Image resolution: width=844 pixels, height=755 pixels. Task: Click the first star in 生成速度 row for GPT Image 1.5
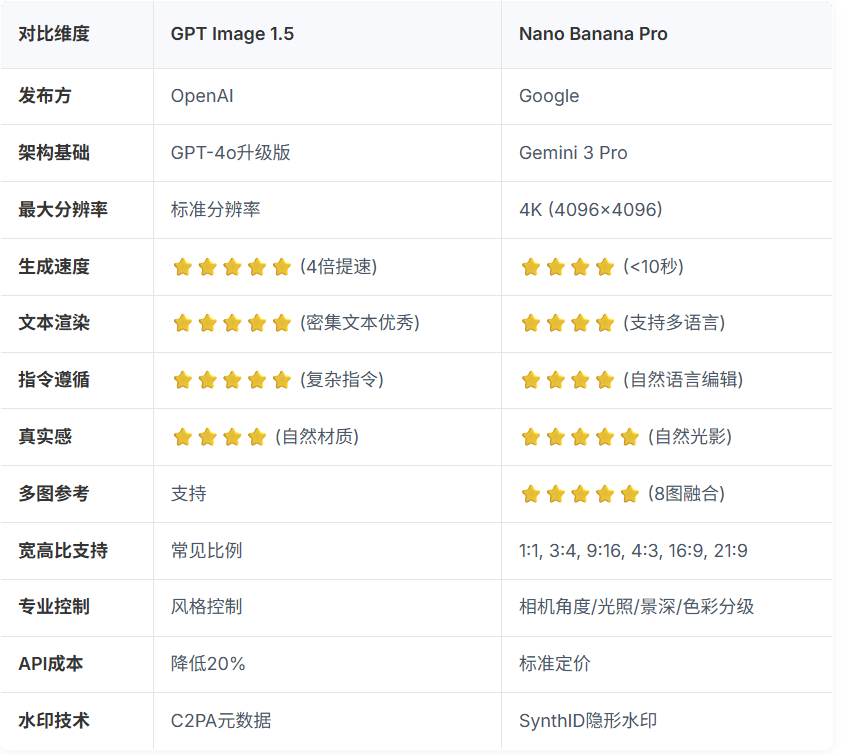[180, 267]
